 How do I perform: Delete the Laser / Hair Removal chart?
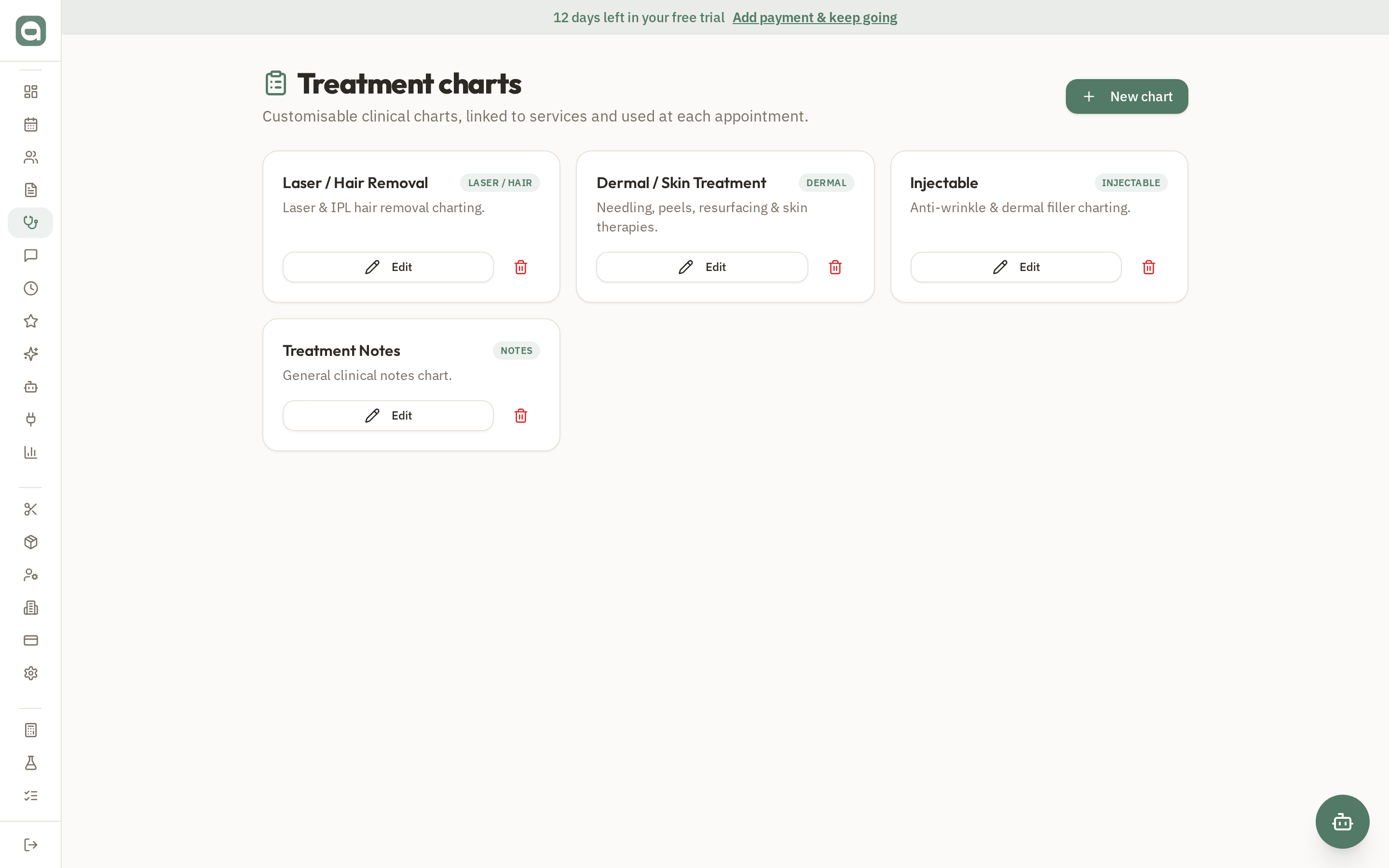pos(520,267)
